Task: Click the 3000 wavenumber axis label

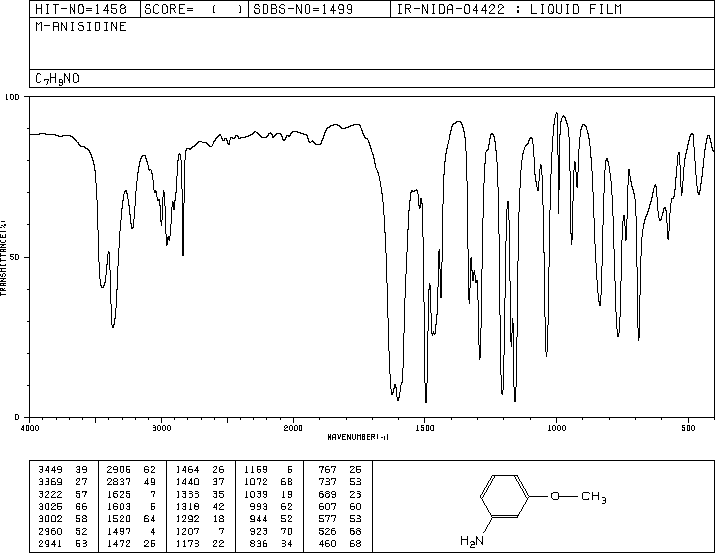Action: click(161, 428)
